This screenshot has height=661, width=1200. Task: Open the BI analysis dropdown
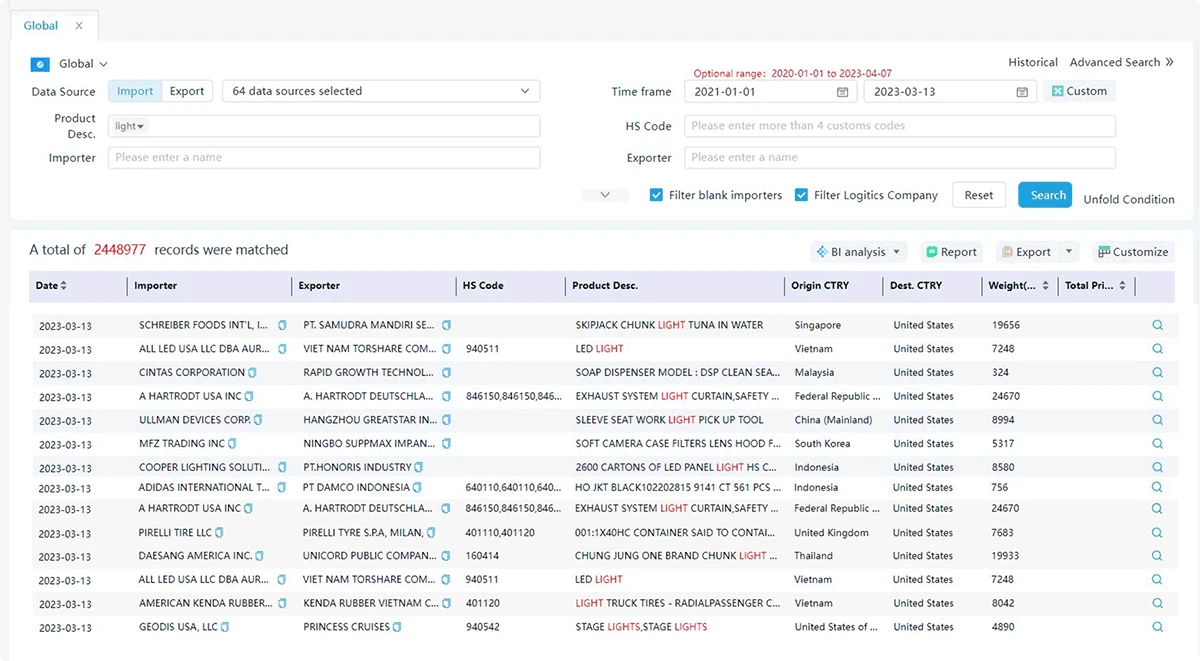[858, 252]
